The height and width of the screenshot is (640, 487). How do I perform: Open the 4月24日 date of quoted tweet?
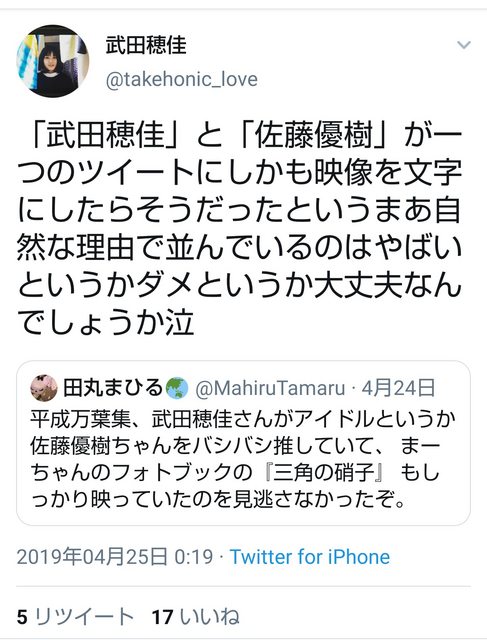(x=398, y=388)
